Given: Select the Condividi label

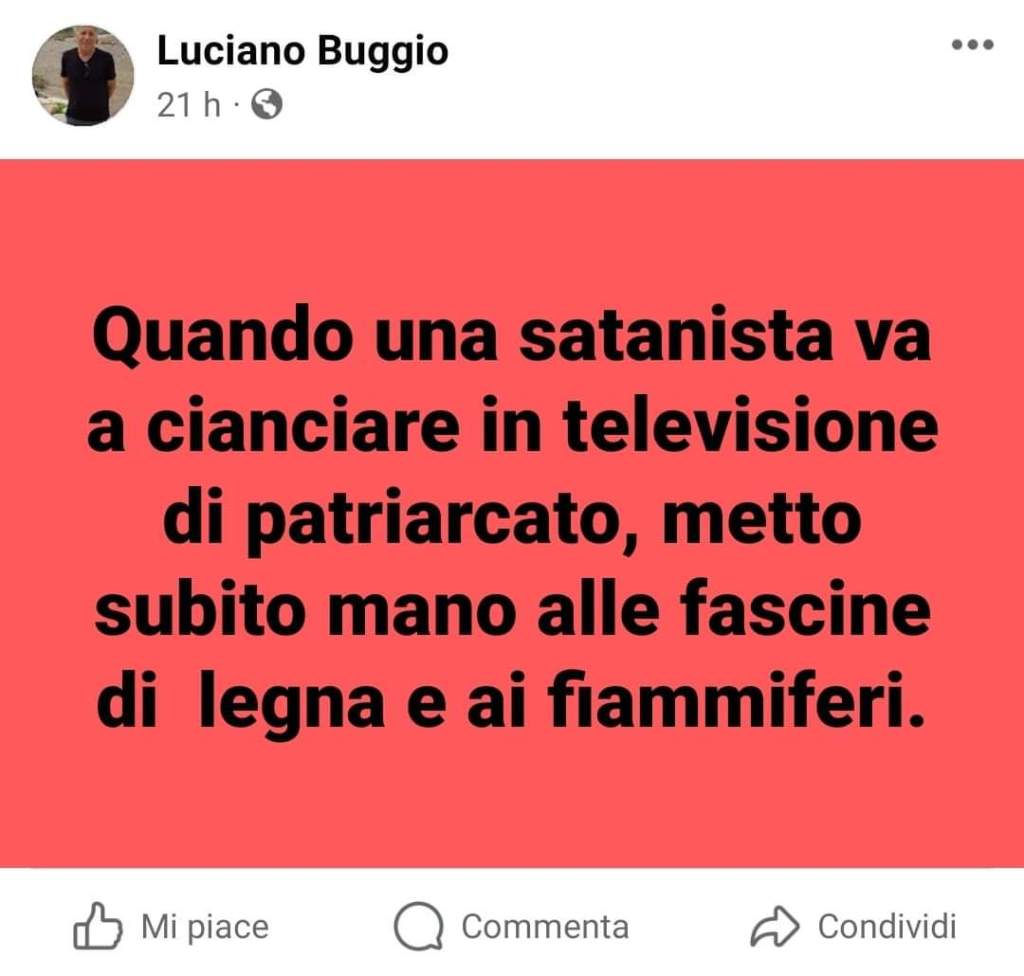Looking at the screenshot, I should pyautogui.click(x=887, y=926).
